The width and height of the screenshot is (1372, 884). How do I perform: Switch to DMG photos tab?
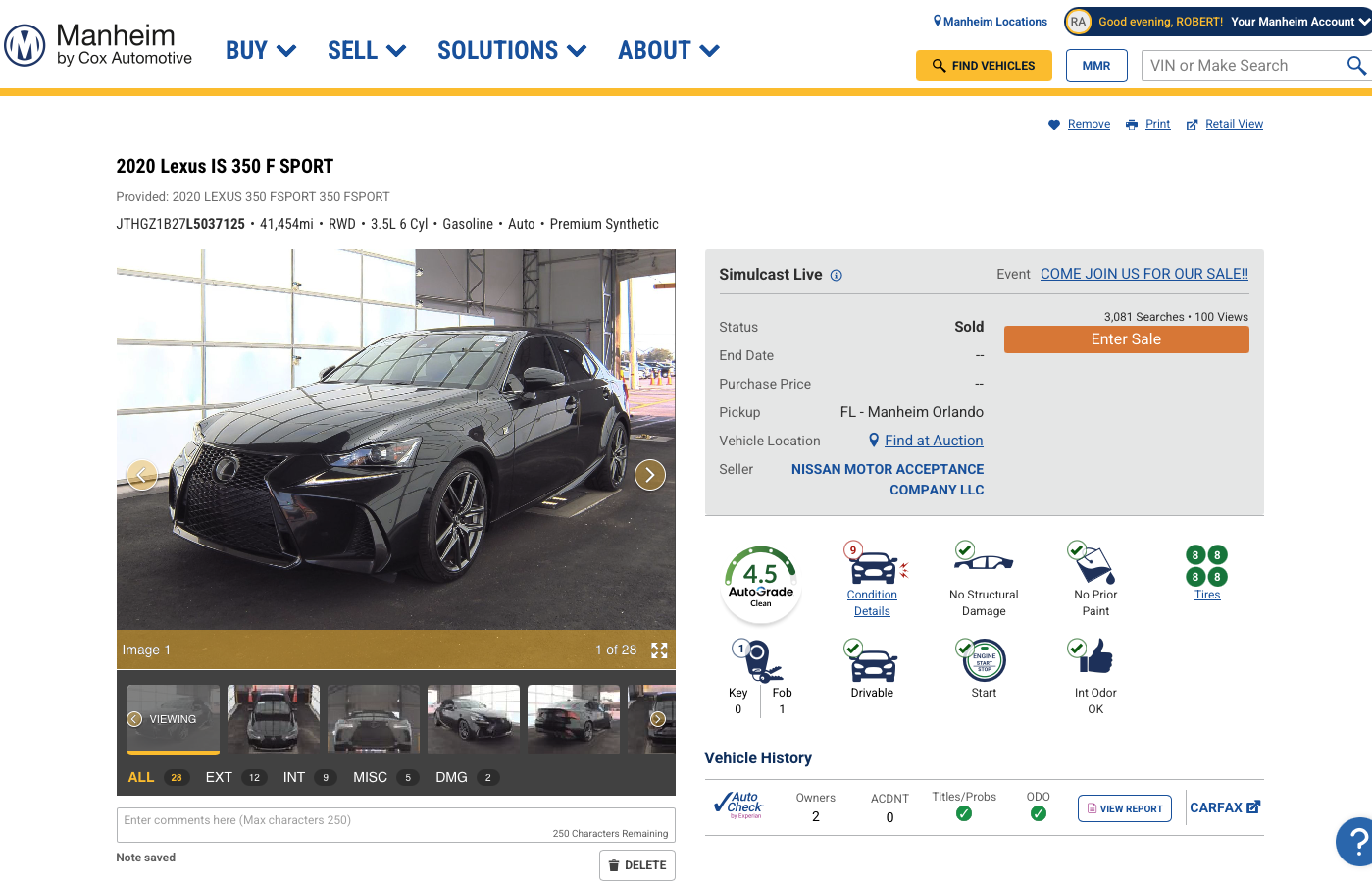tap(467, 777)
